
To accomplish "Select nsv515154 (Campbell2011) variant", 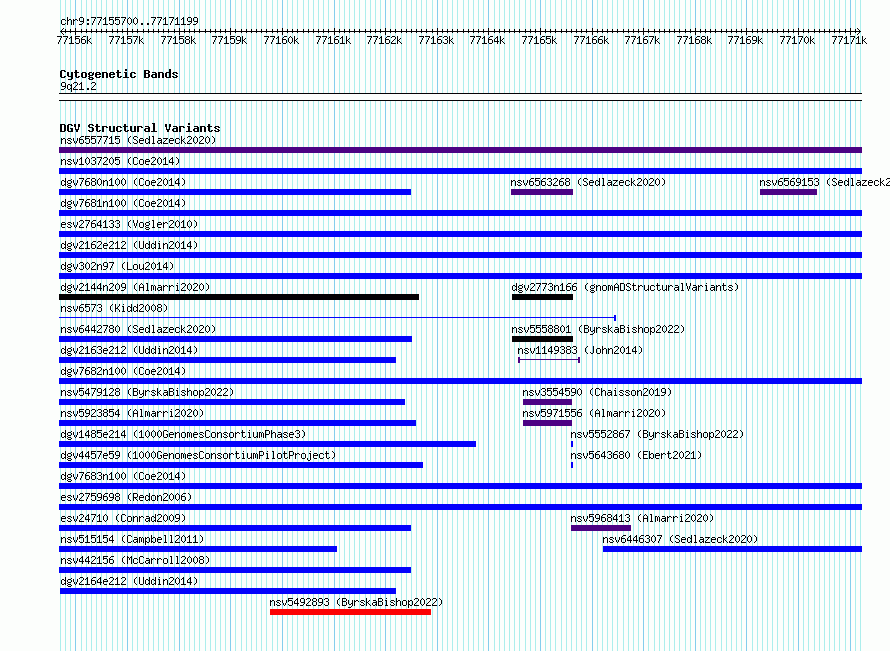I will (x=132, y=539).
